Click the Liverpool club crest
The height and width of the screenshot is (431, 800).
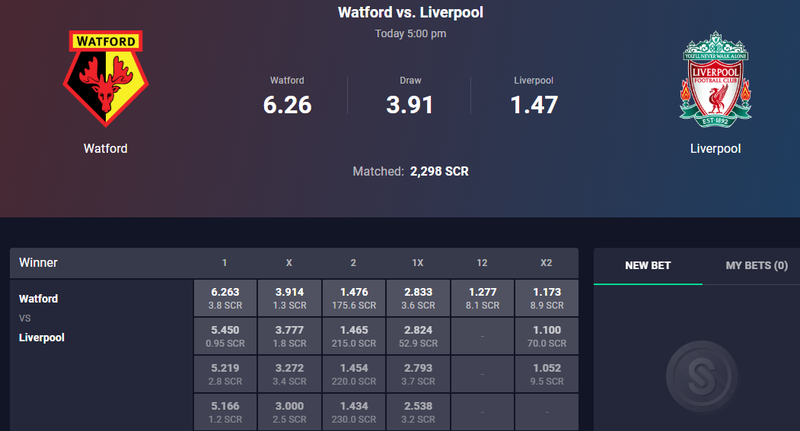click(x=715, y=79)
